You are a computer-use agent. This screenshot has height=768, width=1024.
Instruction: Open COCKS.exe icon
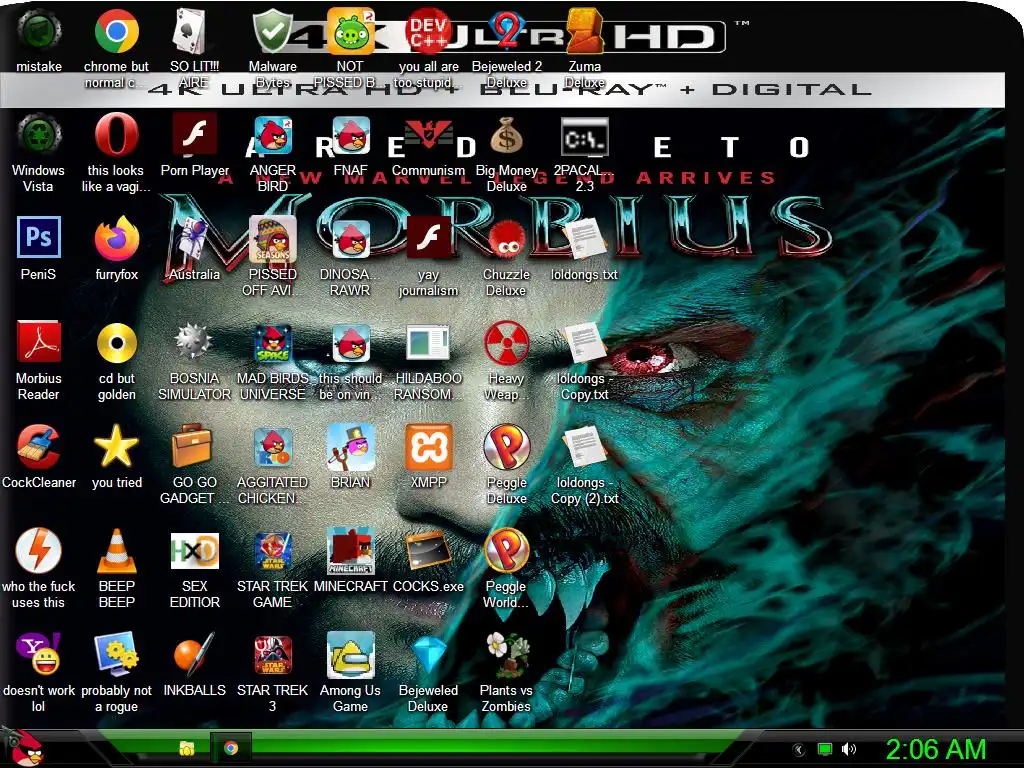[428, 551]
